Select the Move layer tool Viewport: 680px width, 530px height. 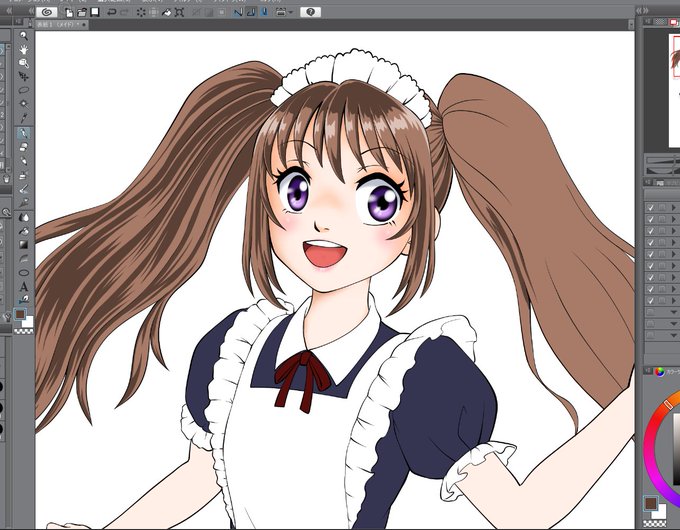click(x=23, y=77)
